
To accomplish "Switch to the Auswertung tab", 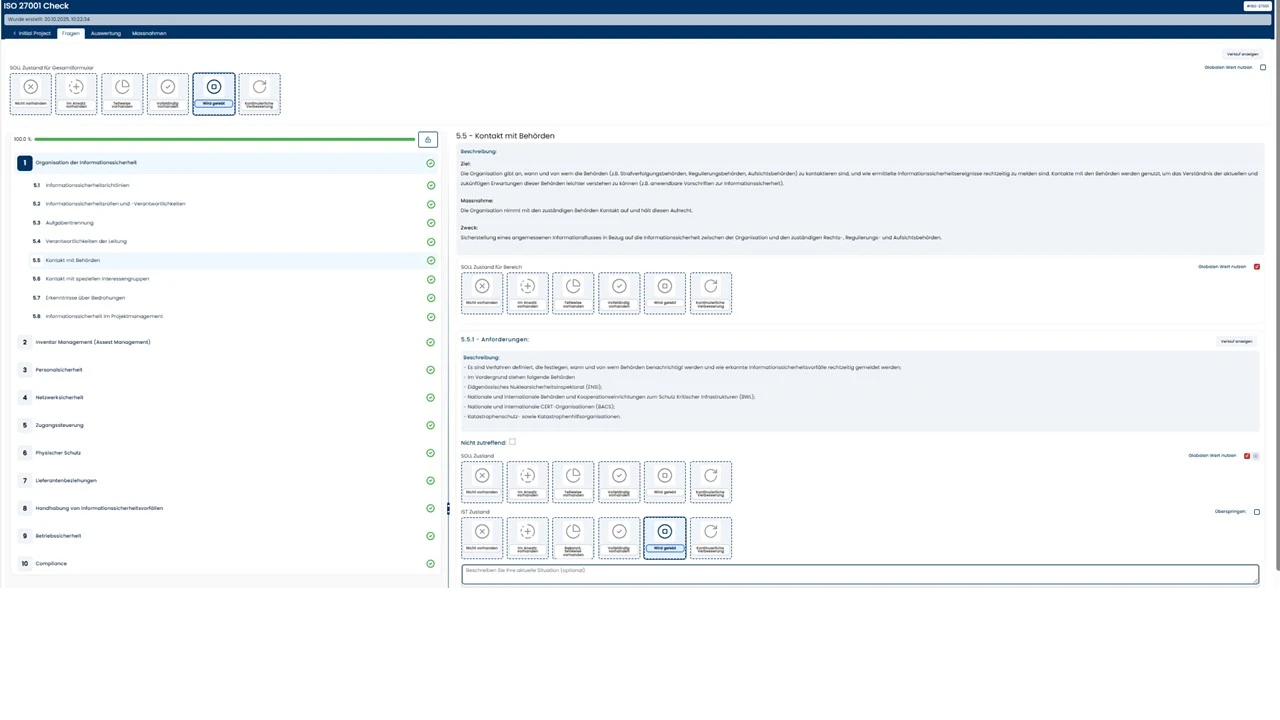I will (x=105, y=33).
